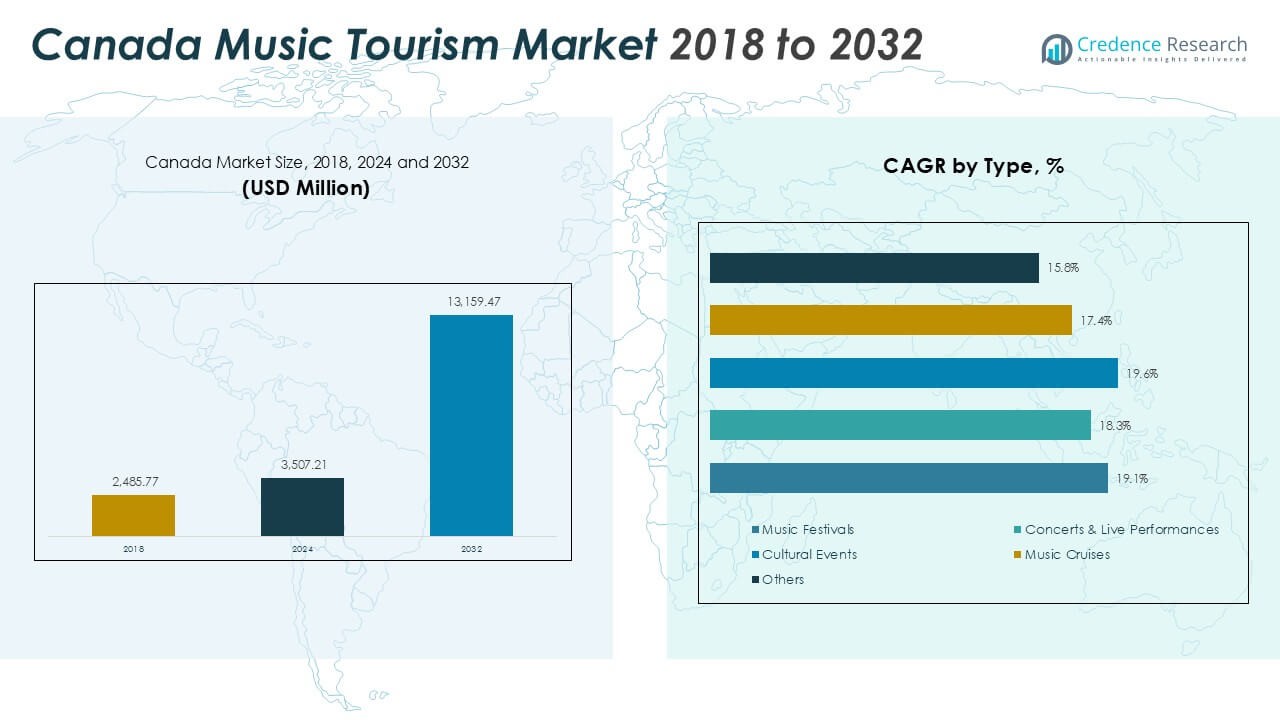Viewport: 1280px width, 720px height.
Task: Click the dark 2024 market size bar
Action: (x=302, y=506)
